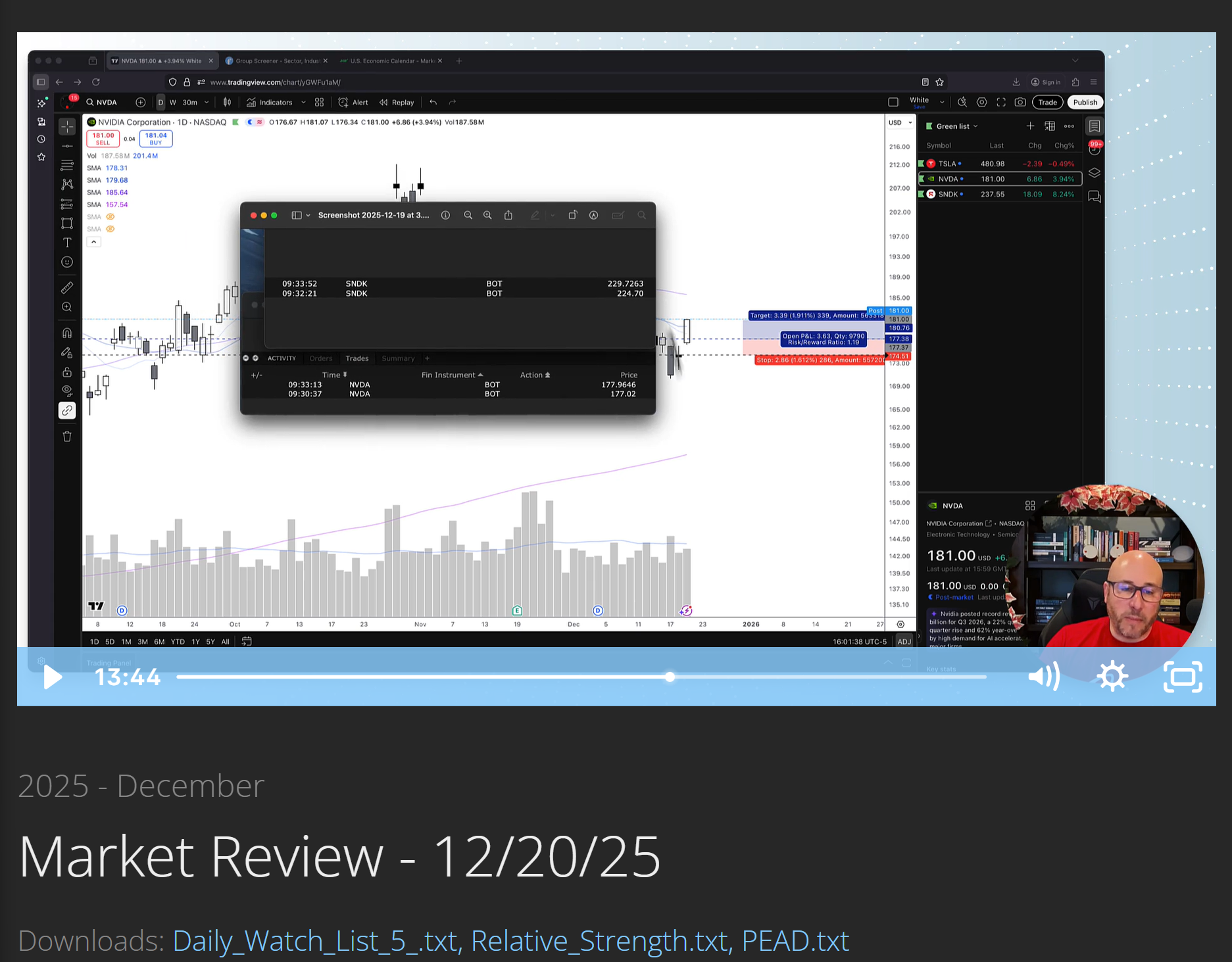Enter TradingView fullscreen mode
Image resolution: width=1232 pixels, height=962 pixels.
click(1001, 103)
